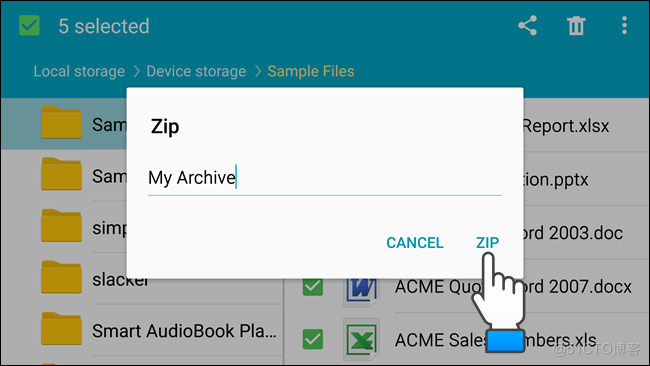The width and height of the screenshot is (650, 366).
Task: Click the folder icon beside simp entry
Action: point(61,225)
